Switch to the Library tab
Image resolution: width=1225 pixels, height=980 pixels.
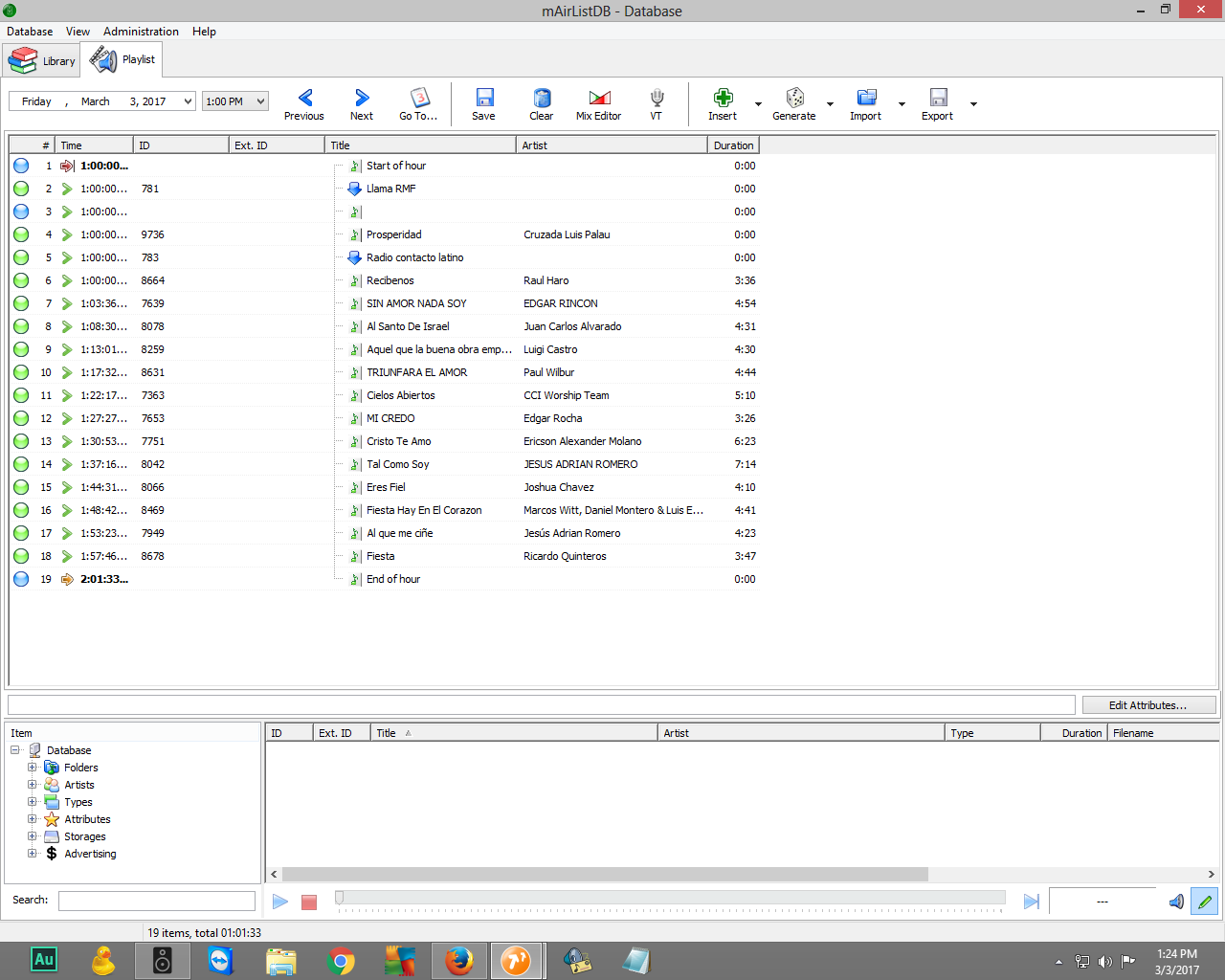pos(41,60)
